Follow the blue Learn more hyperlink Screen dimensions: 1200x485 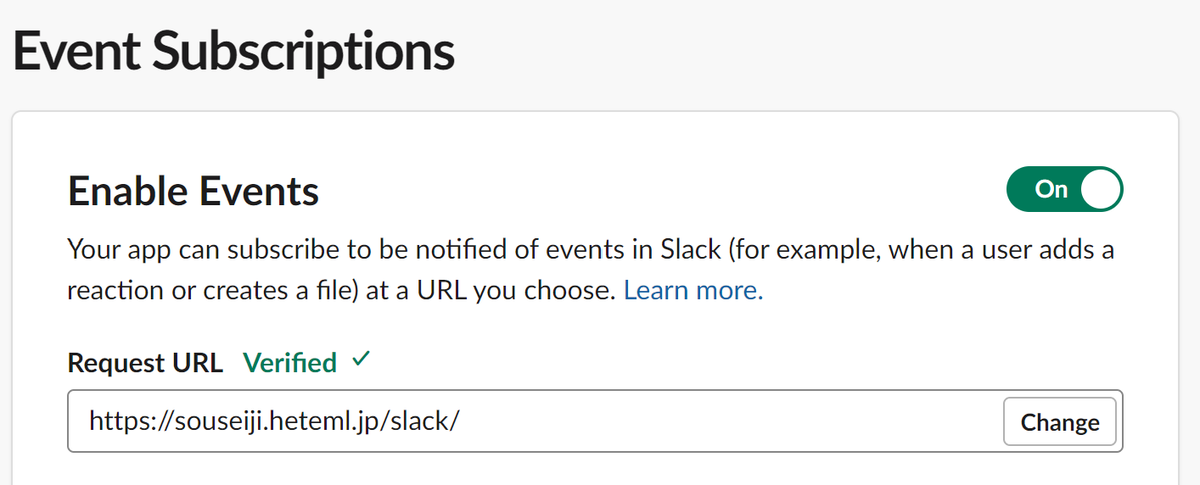[693, 291]
